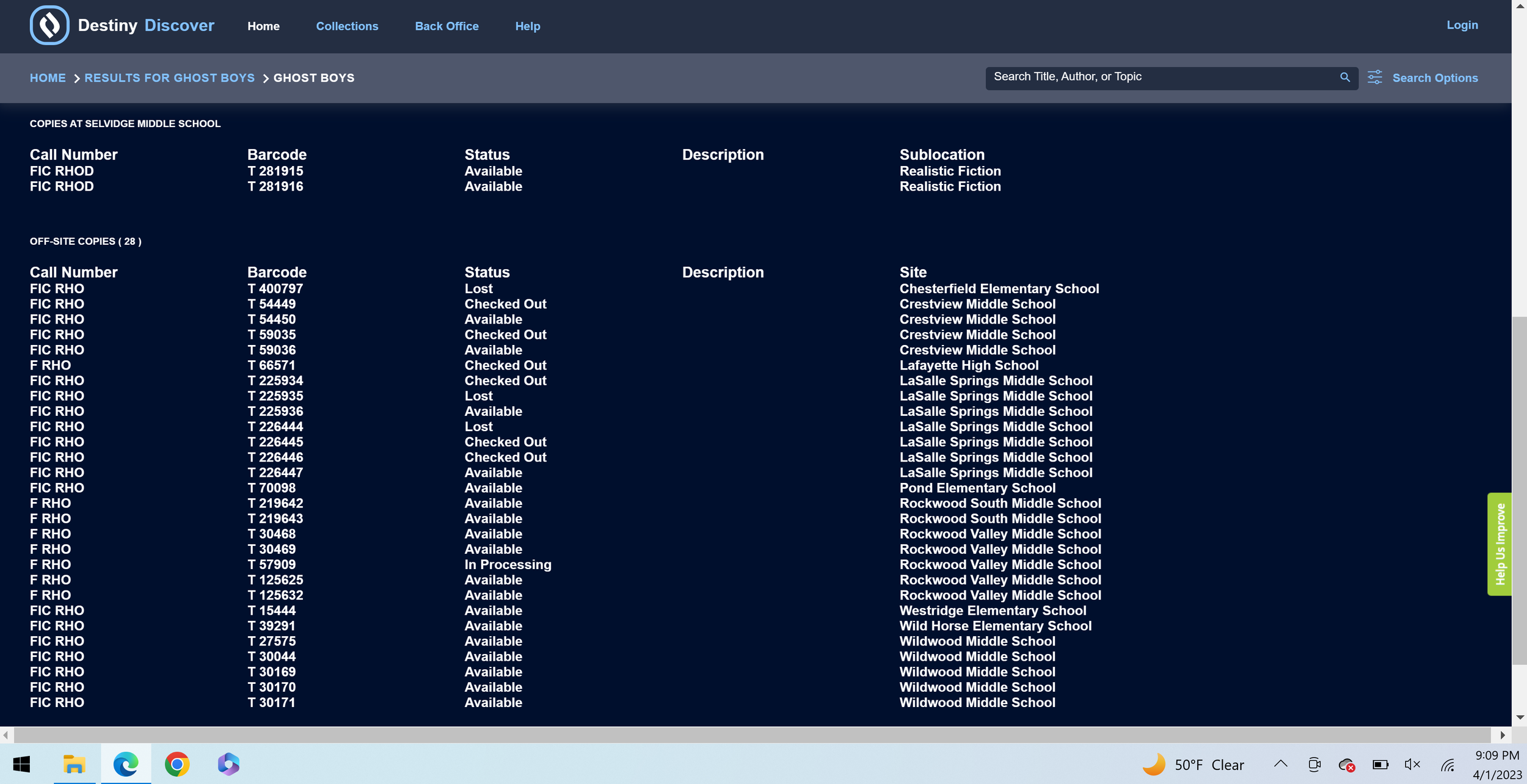Expand the hidden system tray icons chevron
This screenshot has width=1527, height=784.
[x=1280, y=764]
